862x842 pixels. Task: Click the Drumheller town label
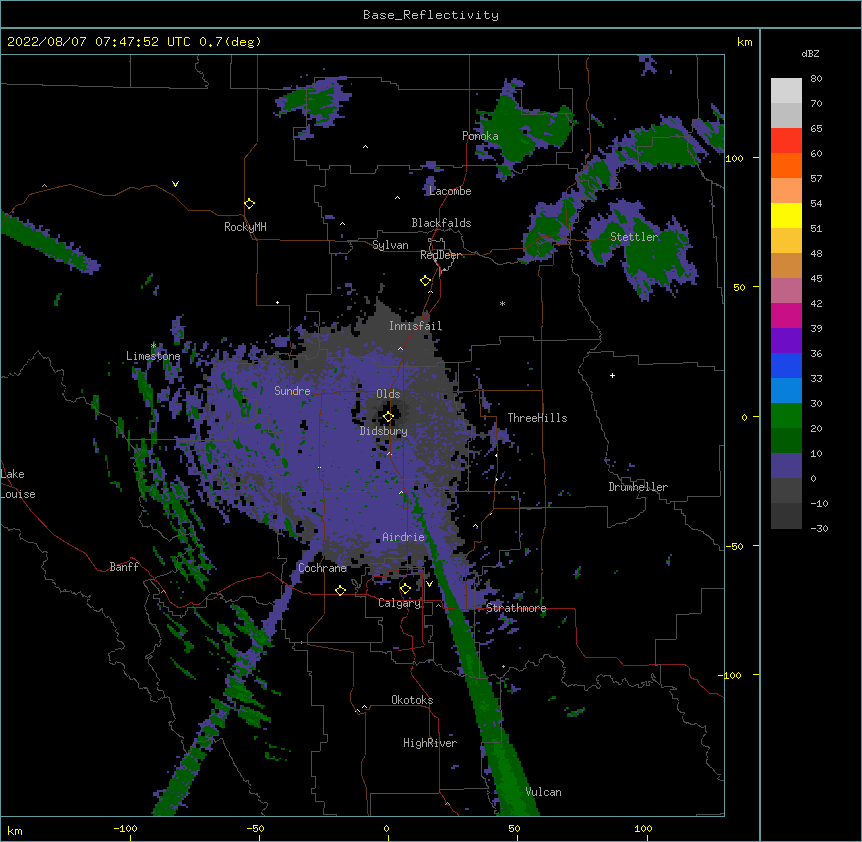coord(638,487)
